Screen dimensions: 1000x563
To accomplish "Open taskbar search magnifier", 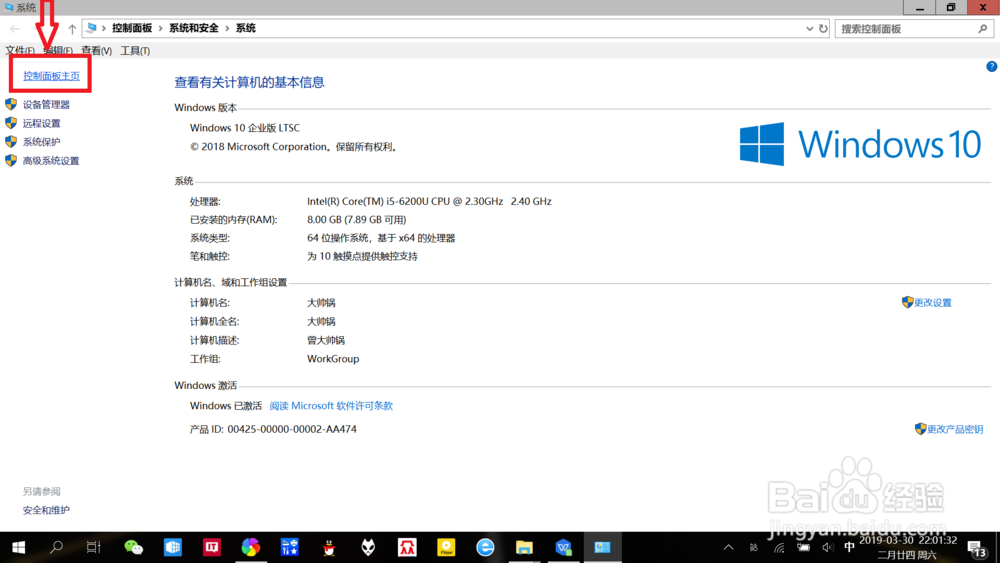I will pyautogui.click(x=56, y=547).
